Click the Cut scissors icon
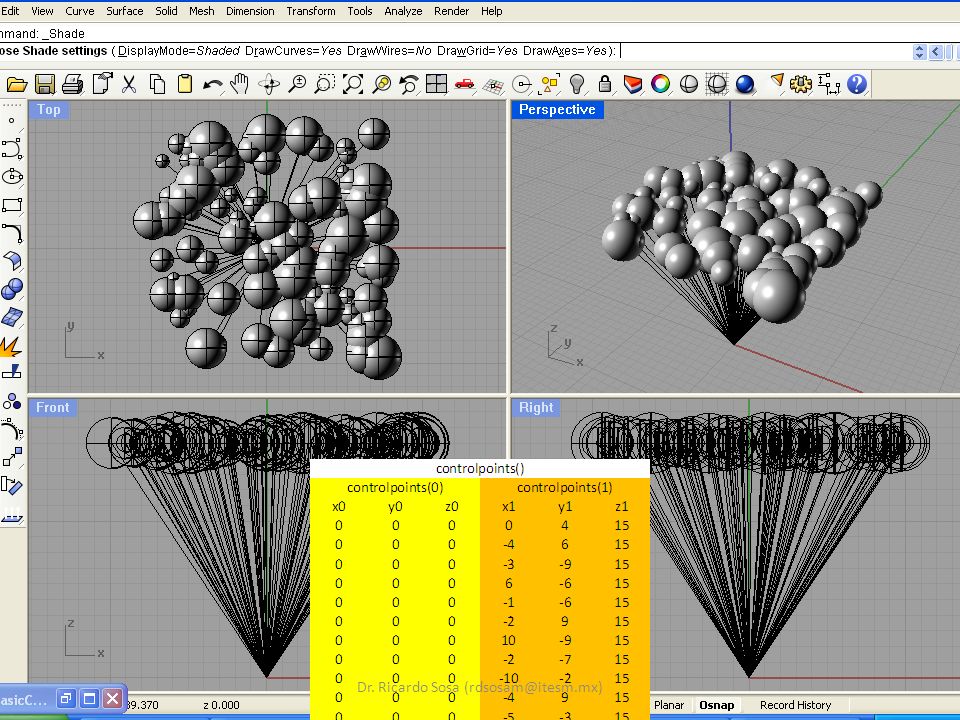This screenshot has width=960, height=720. (129, 84)
